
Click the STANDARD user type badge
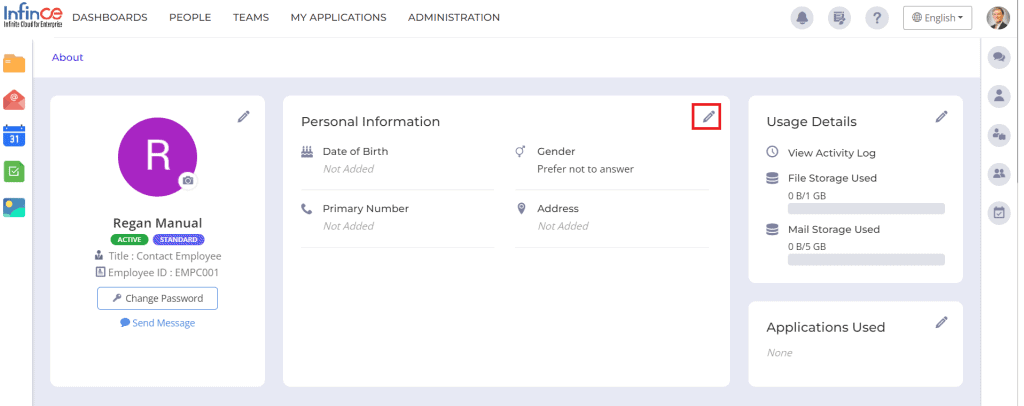pos(179,240)
